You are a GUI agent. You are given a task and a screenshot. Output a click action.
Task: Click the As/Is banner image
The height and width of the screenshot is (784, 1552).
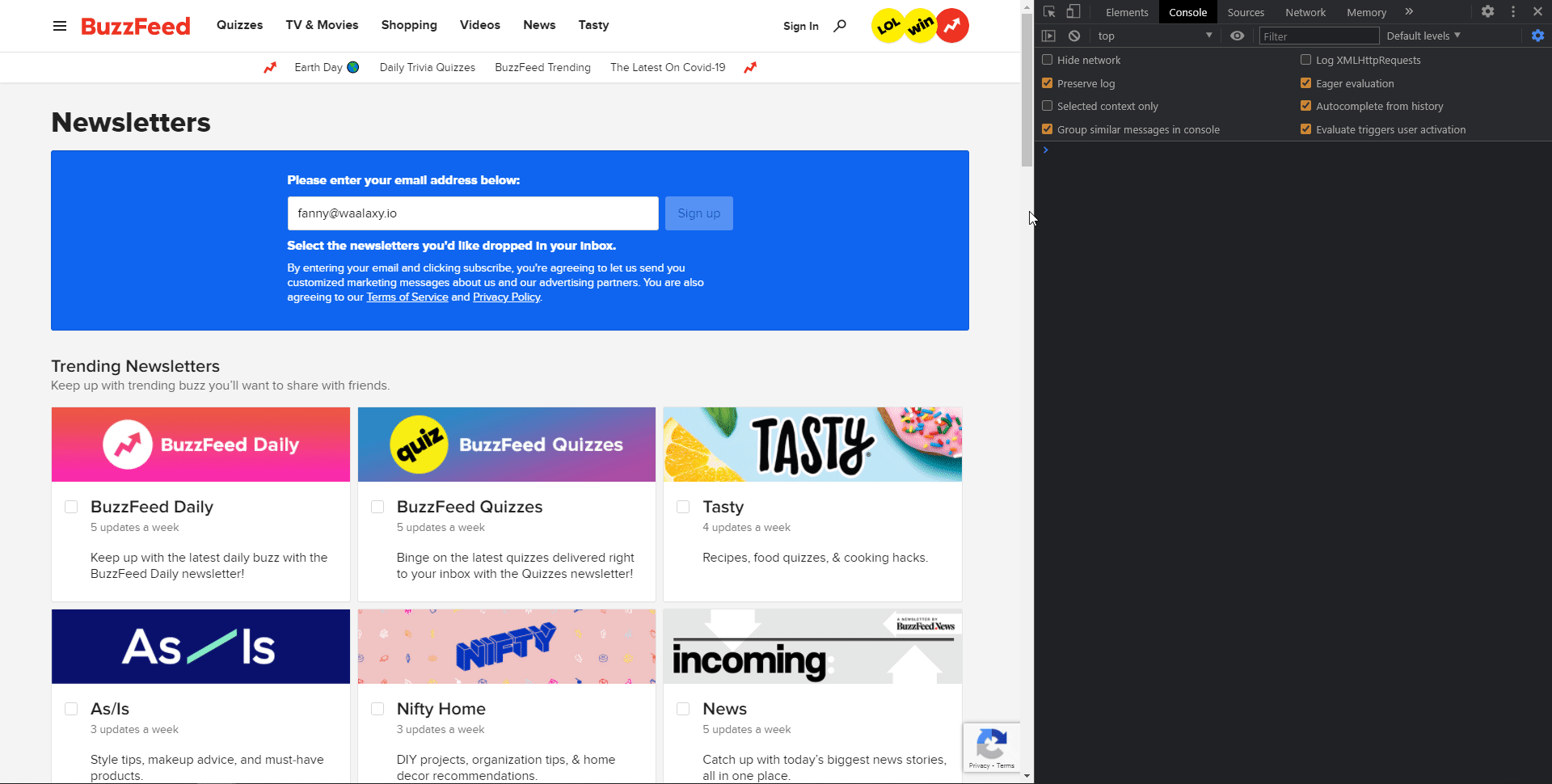(200, 647)
